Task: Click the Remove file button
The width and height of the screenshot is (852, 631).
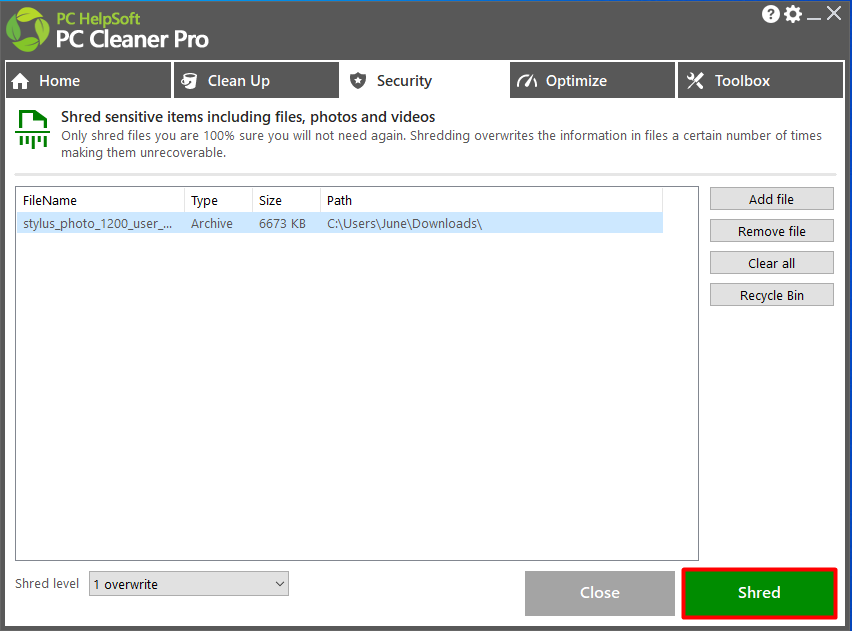Action: click(x=772, y=231)
